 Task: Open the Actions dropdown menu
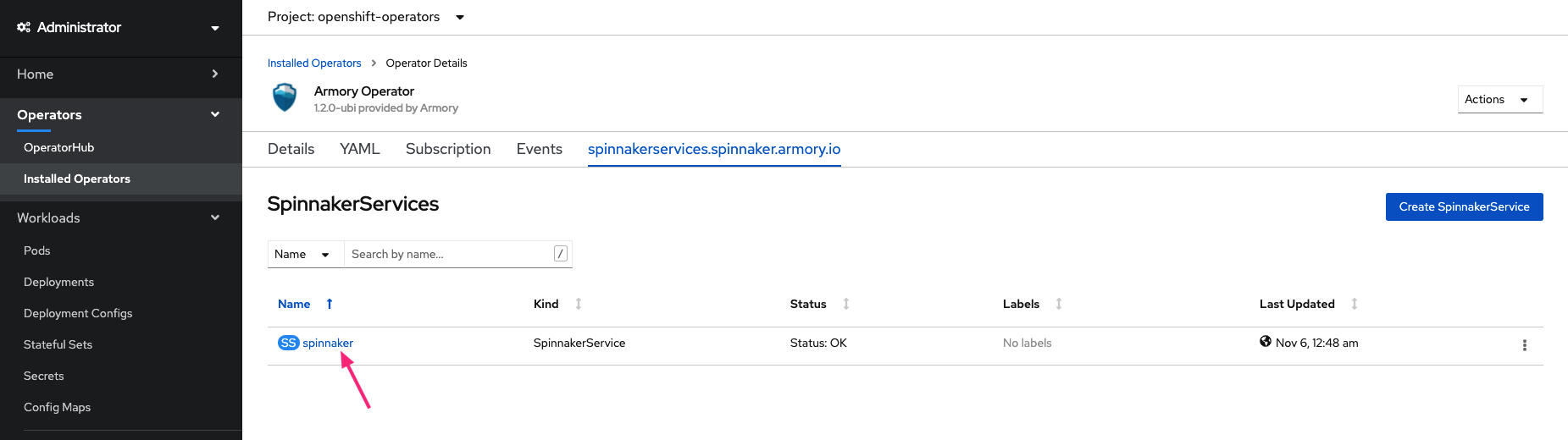tap(1499, 99)
